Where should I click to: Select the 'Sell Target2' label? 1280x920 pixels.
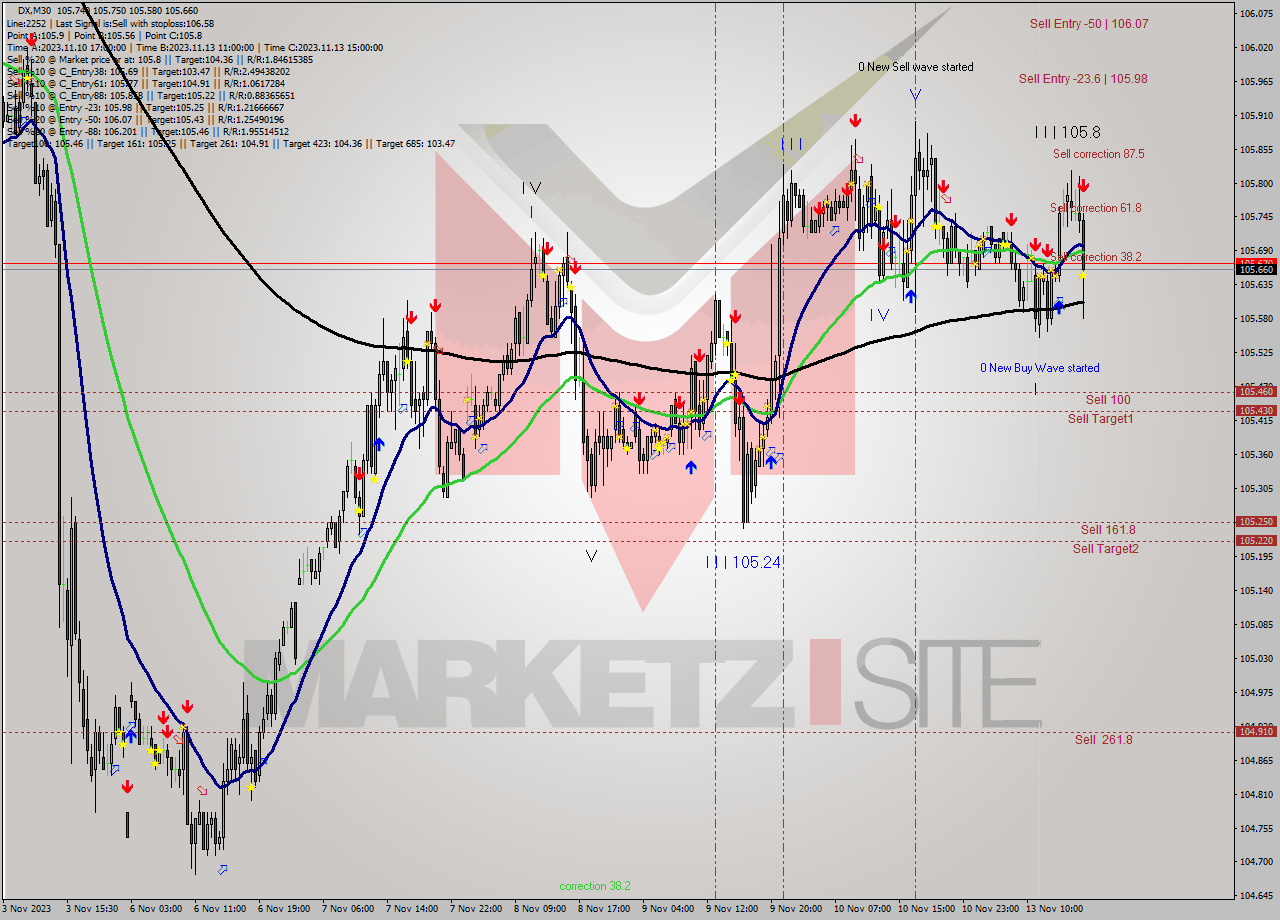click(1105, 548)
